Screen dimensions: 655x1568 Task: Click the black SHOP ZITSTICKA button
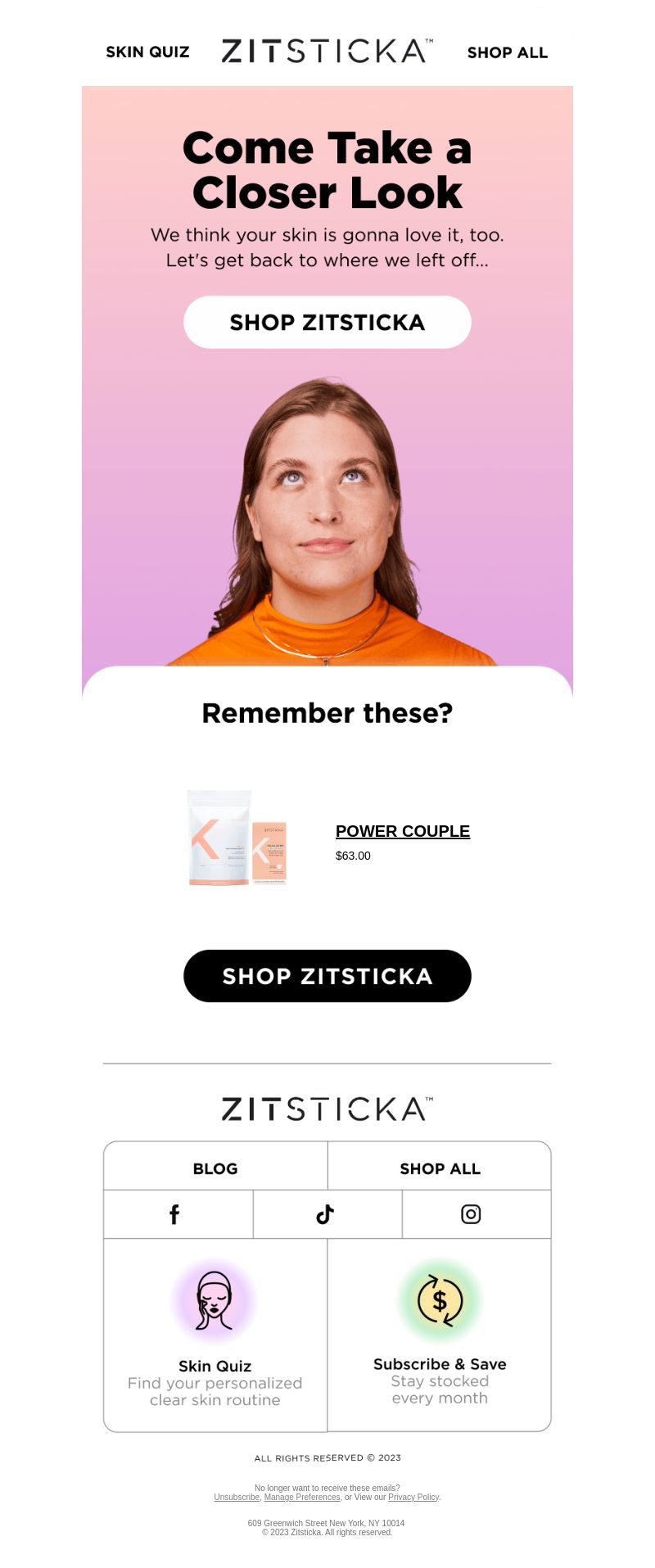pos(327,976)
